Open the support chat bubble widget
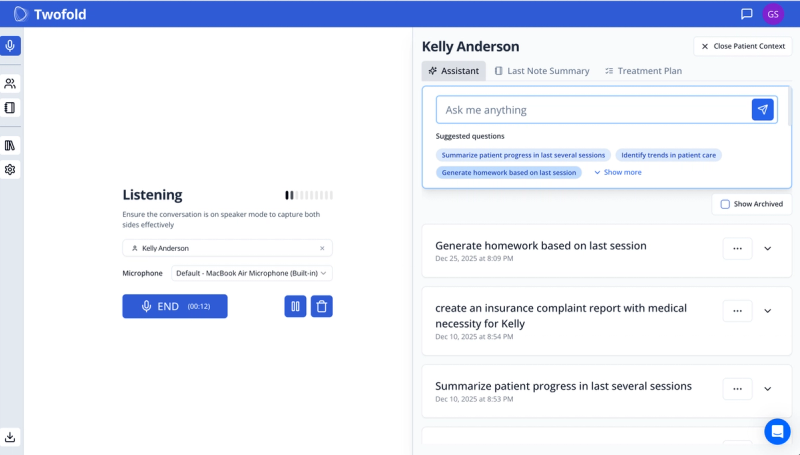The image size is (800, 455). point(777,432)
